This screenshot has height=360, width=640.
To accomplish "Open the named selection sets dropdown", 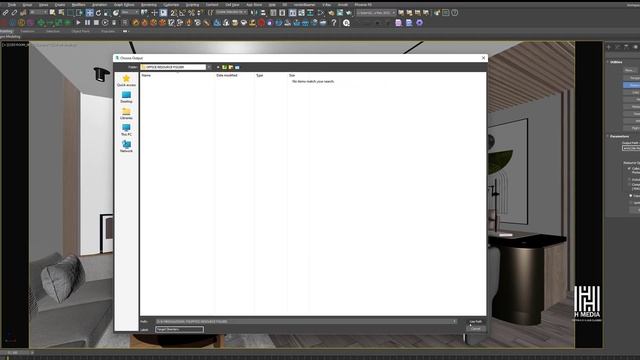I will point(231,13).
